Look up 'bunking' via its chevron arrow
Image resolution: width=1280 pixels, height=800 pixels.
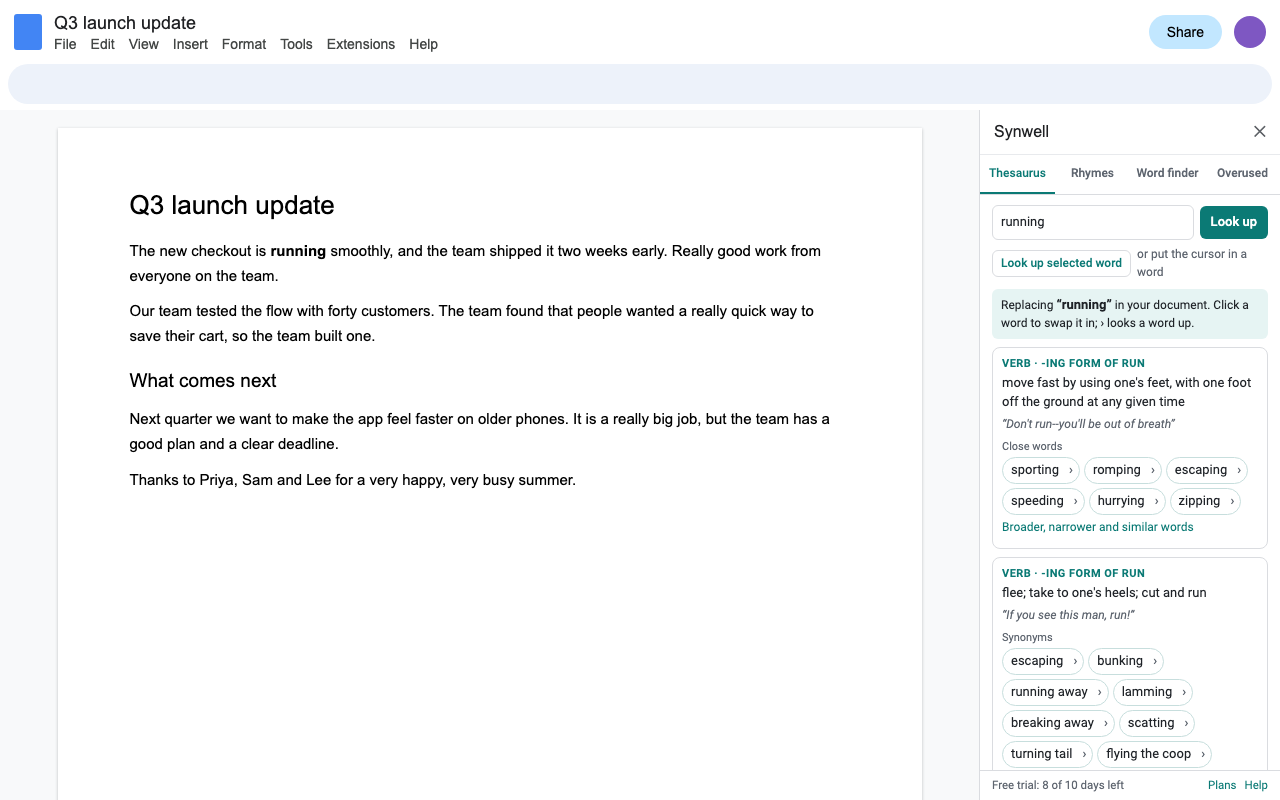(x=1154, y=661)
